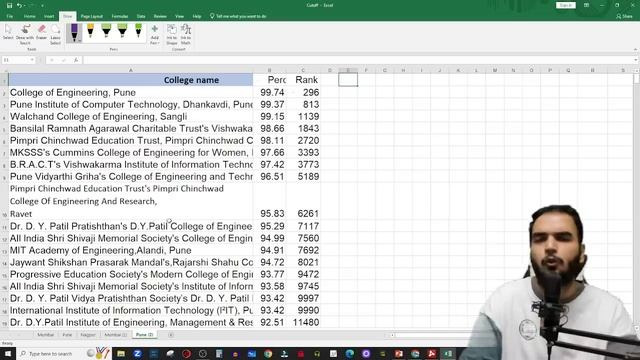Viewport: 640px width, 360px height.
Task: Select rank cell 11480
Action: pyautogui.click(x=303, y=322)
